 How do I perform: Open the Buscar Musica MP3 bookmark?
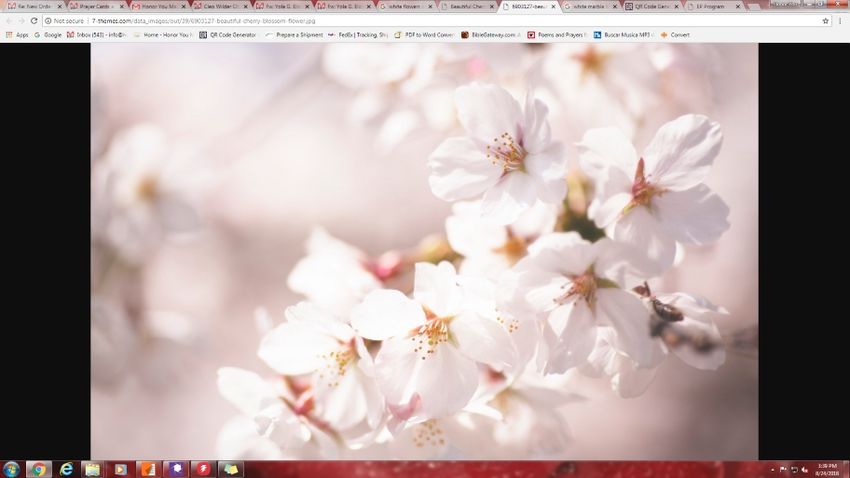point(623,35)
